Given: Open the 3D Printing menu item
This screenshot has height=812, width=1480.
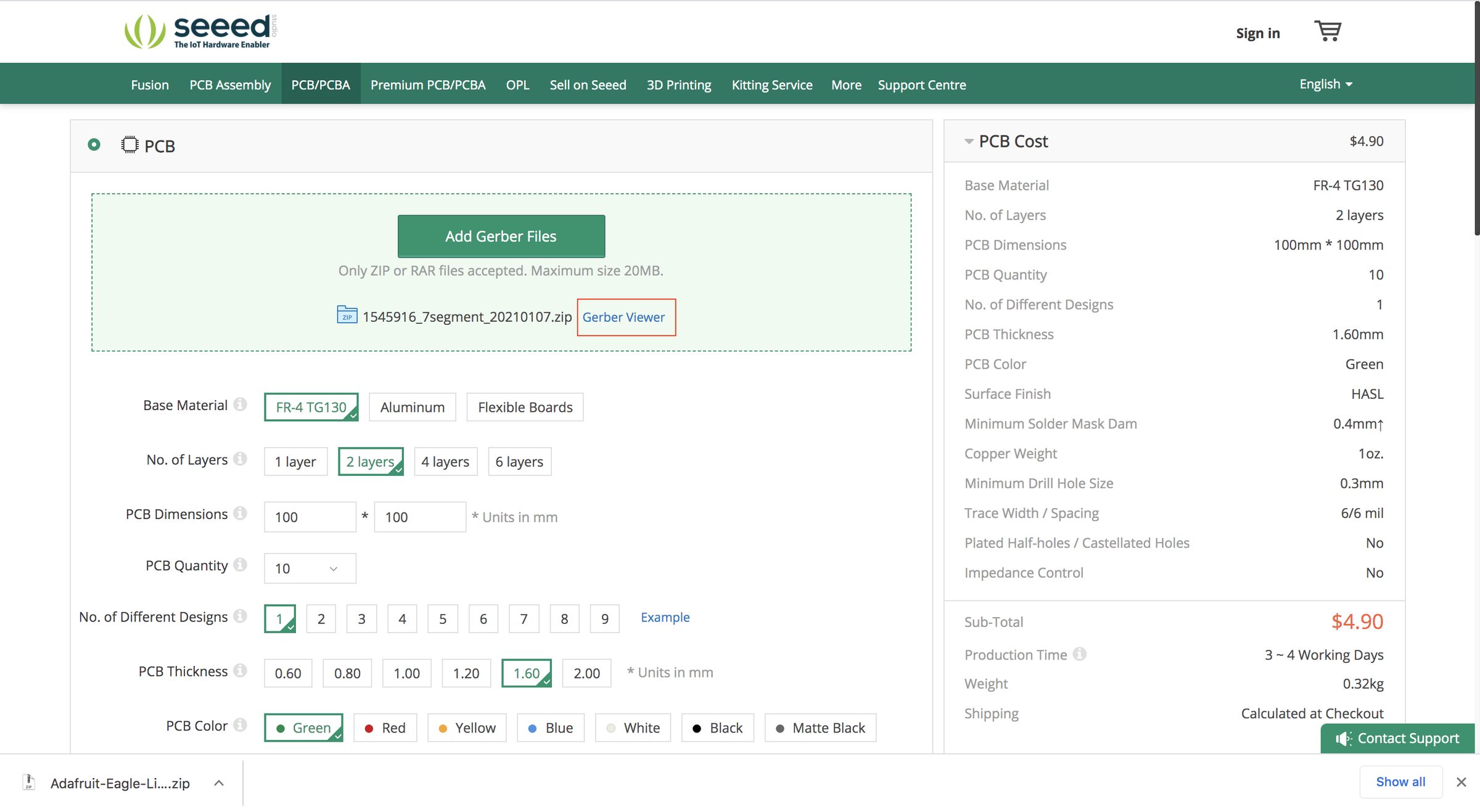Looking at the screenshot, I should coord(678,84).
